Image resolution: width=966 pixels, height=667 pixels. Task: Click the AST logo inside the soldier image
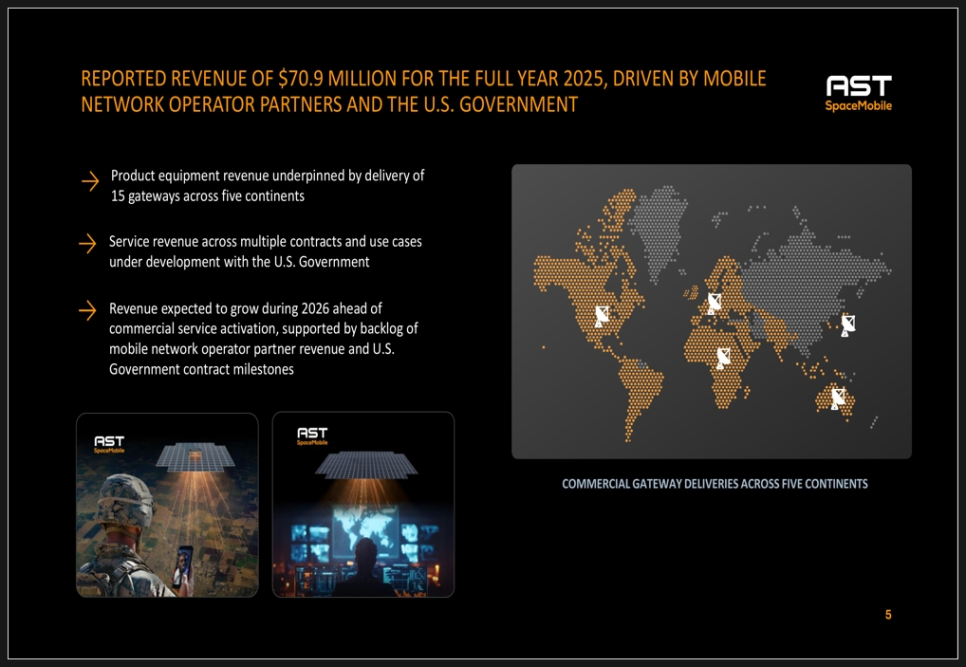[109, 442]
